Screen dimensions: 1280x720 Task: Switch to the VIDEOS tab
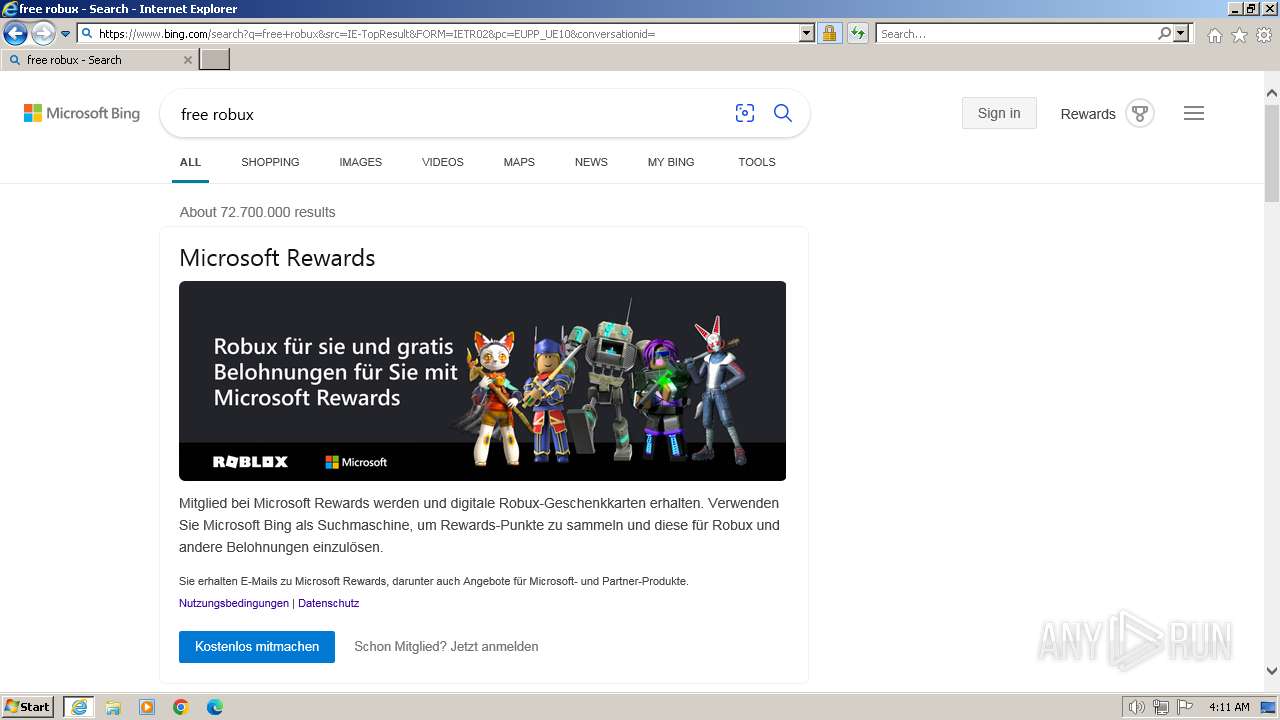443,162
